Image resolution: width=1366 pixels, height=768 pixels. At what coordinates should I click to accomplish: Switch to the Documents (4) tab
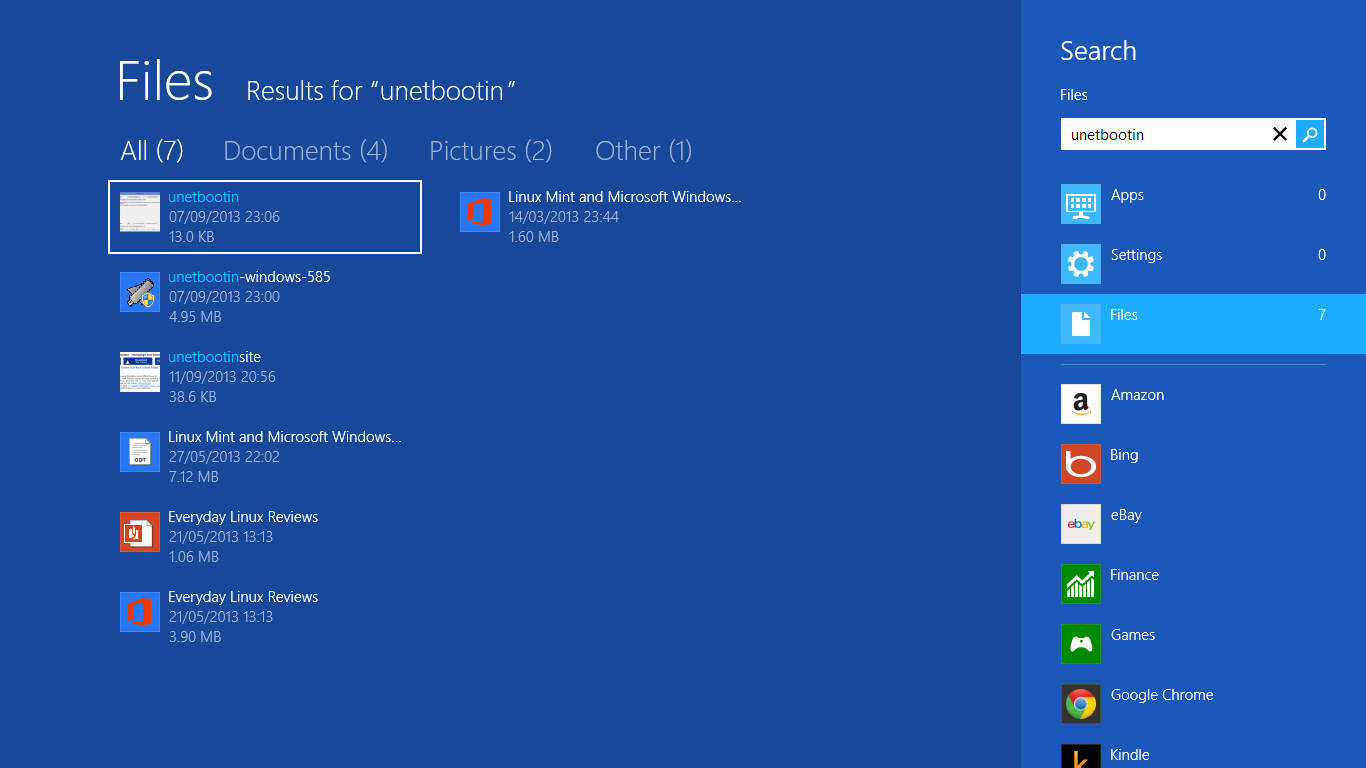click(x=305, y=151)
